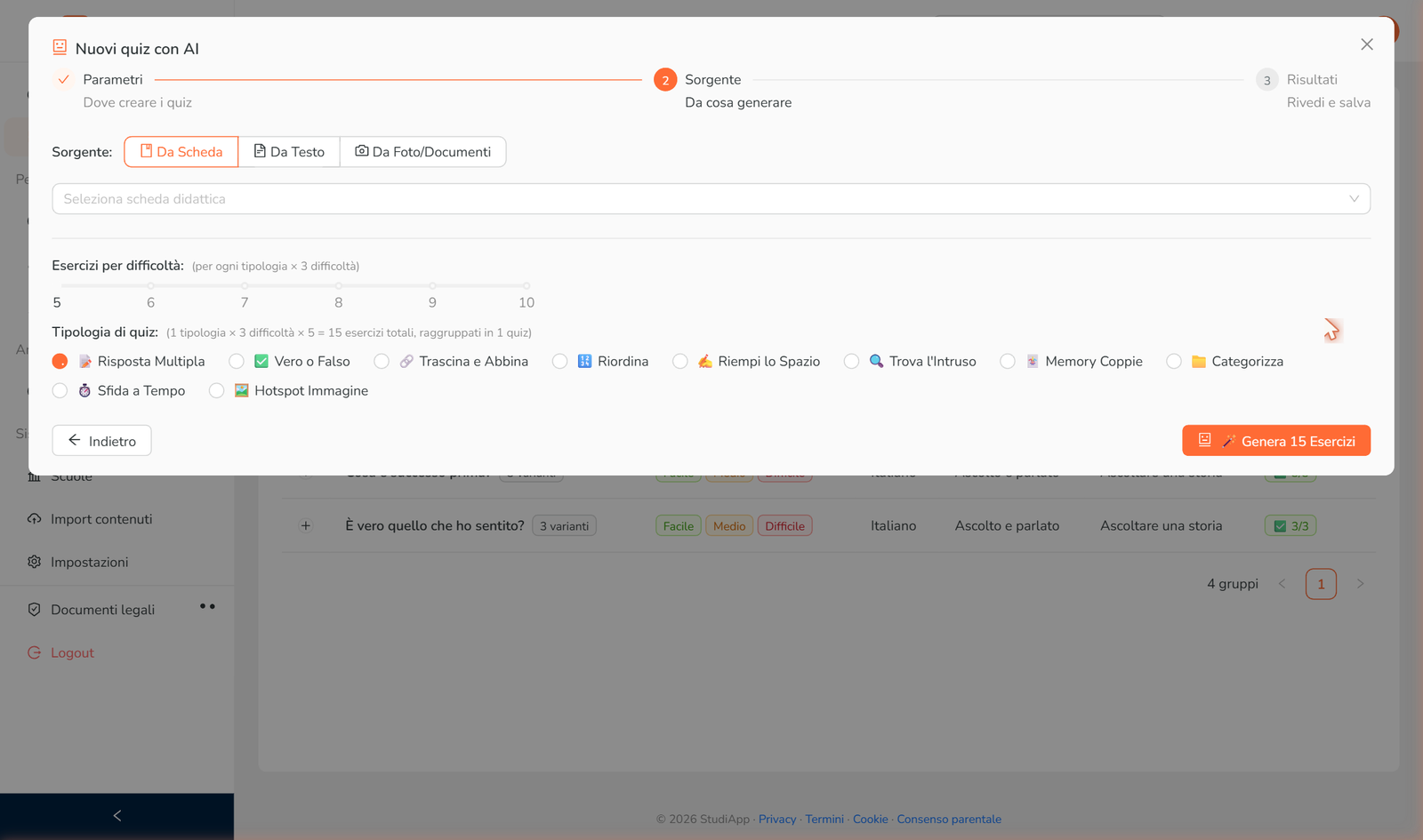This screenshot has width=1423, height=840.
Task: Click the robot icon beside Nuovi quiz con AI
Action: pos(60,47)
